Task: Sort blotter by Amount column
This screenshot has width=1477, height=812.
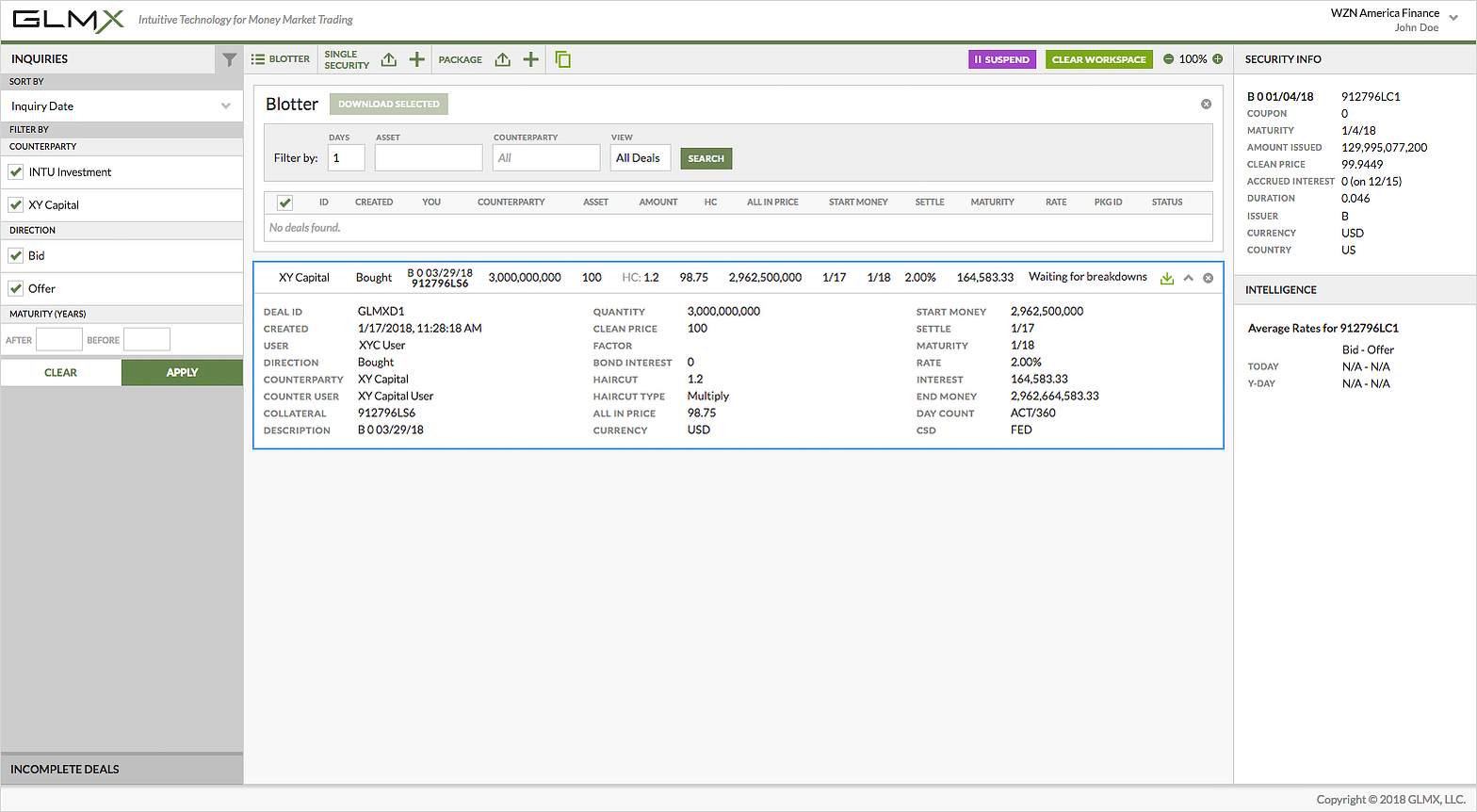Action: coord(658,203)
